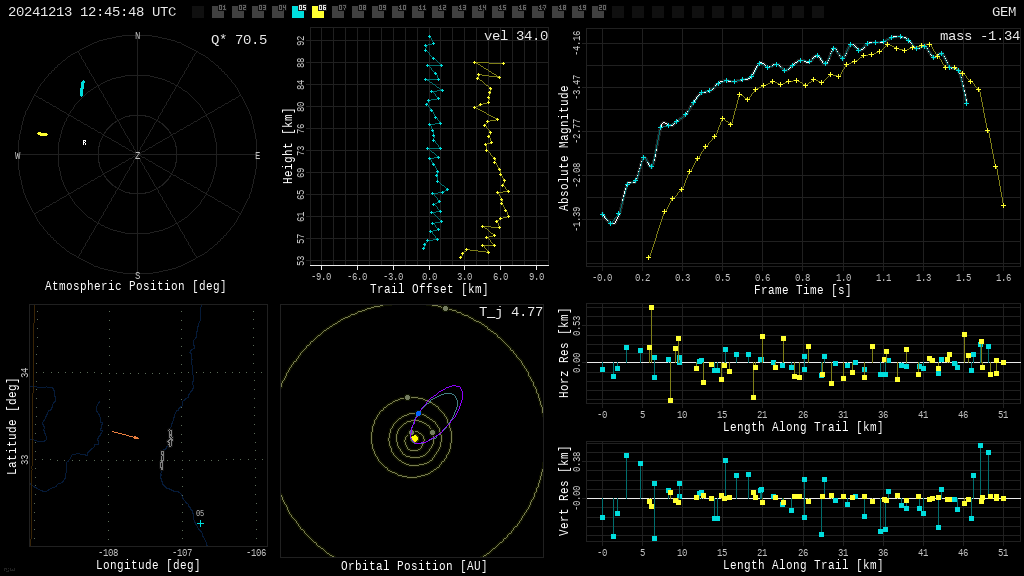The image size is (1024, 576).
Task: Select the yellow meteor trail in sky plot
Action: click(x=42, y=134)
